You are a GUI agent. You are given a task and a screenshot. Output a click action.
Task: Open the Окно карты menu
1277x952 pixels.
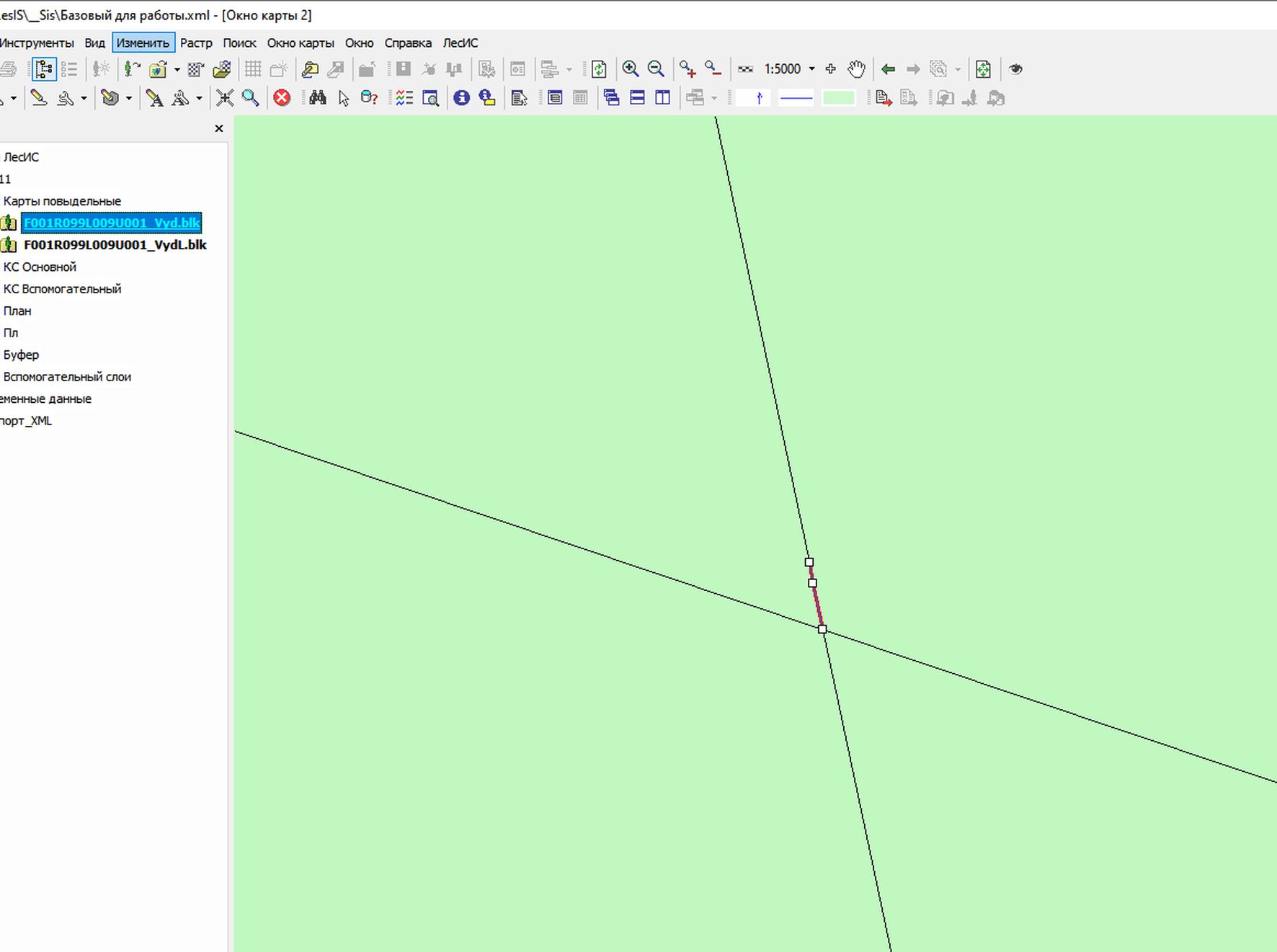[x=300, y=43]
